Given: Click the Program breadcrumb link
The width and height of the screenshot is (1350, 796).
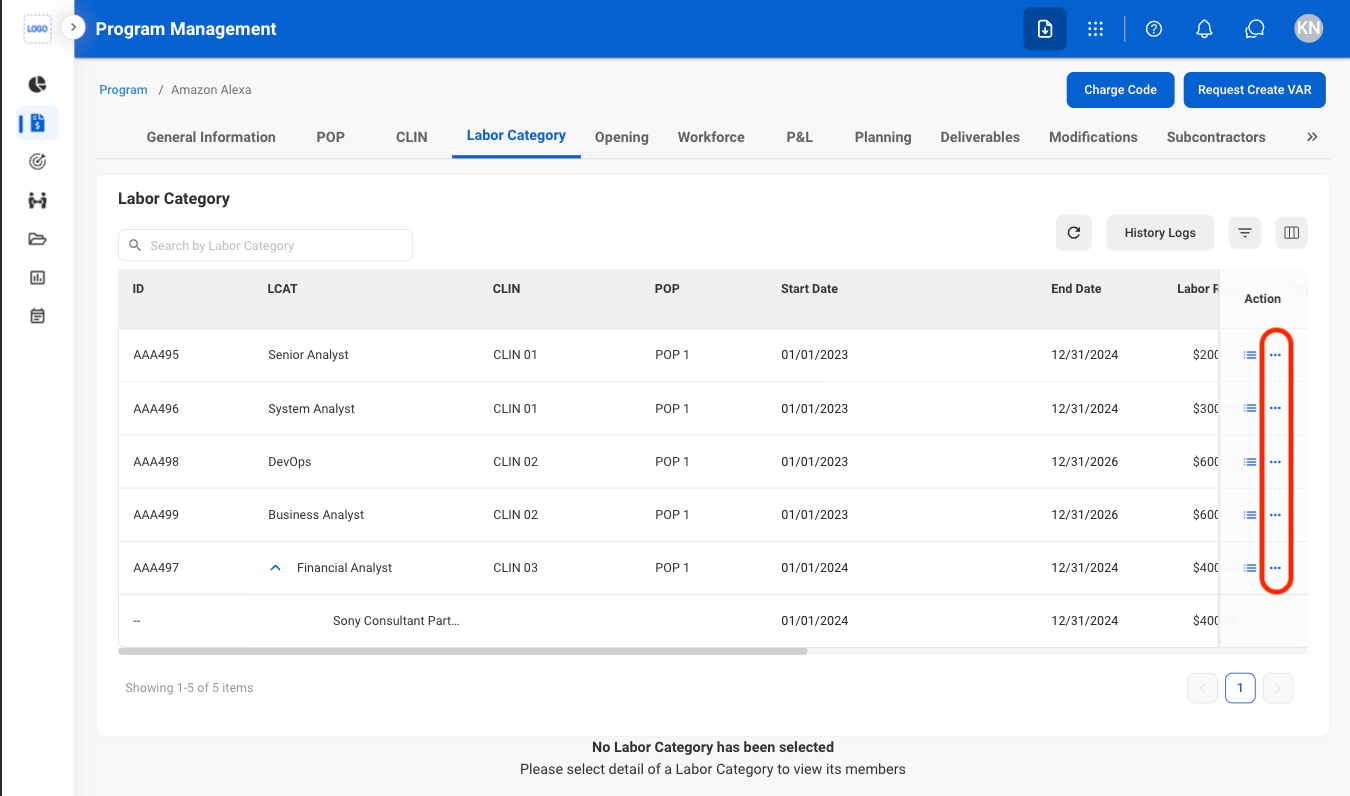Looking at the screenshot, I should 123,90.
